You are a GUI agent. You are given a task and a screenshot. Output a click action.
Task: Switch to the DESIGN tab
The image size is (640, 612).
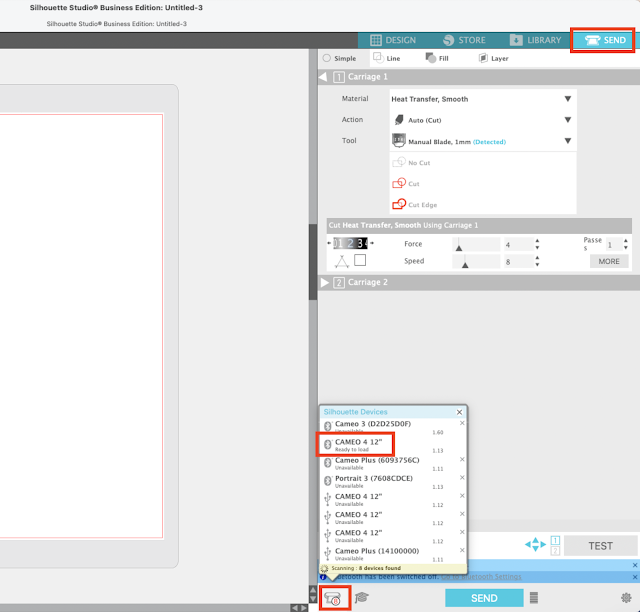coord(393,40)
